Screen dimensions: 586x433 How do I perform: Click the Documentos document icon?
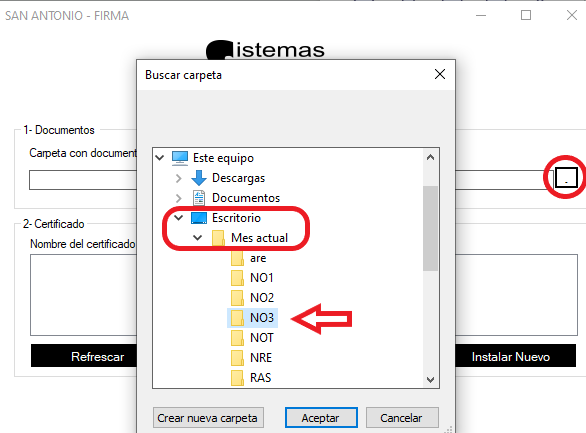[199, 198]
